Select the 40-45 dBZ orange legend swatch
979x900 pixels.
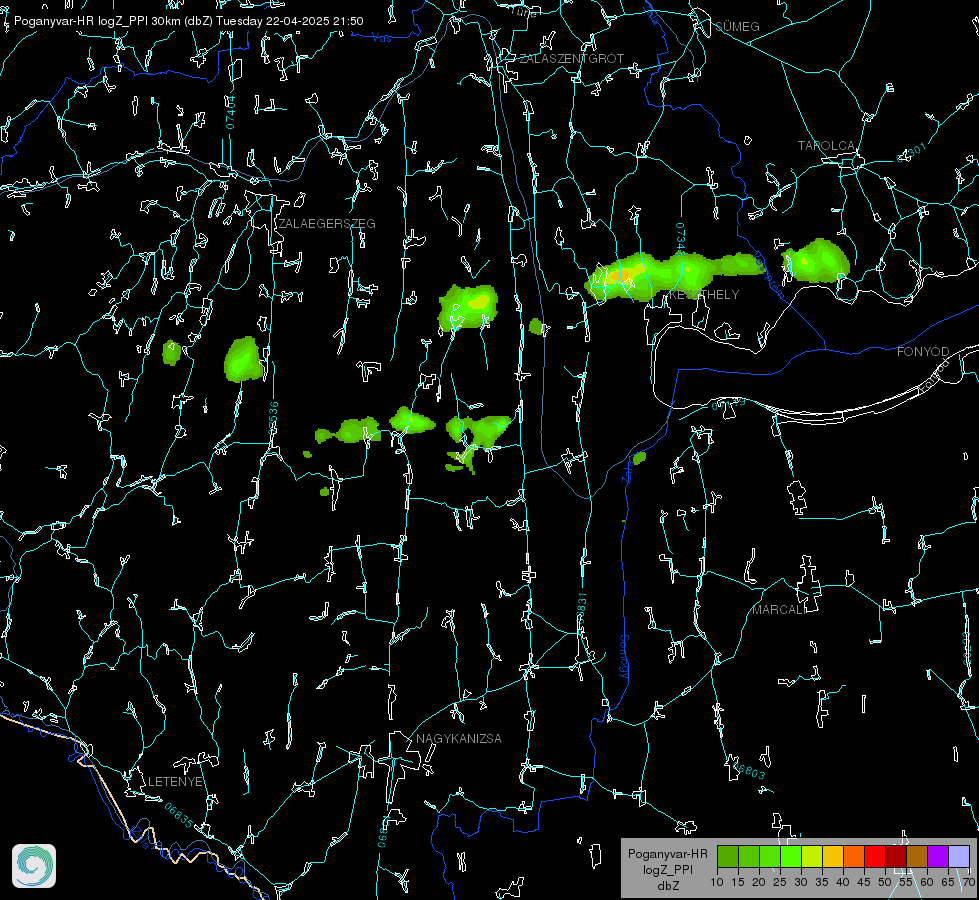tap(854, 856)
